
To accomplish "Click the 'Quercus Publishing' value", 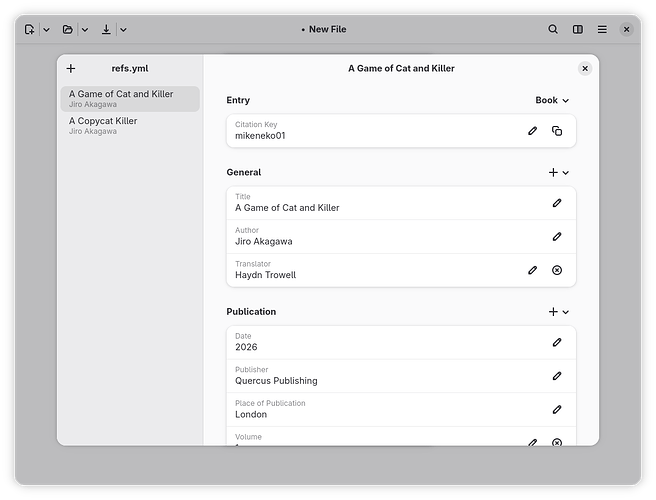I will pos(276,381).
